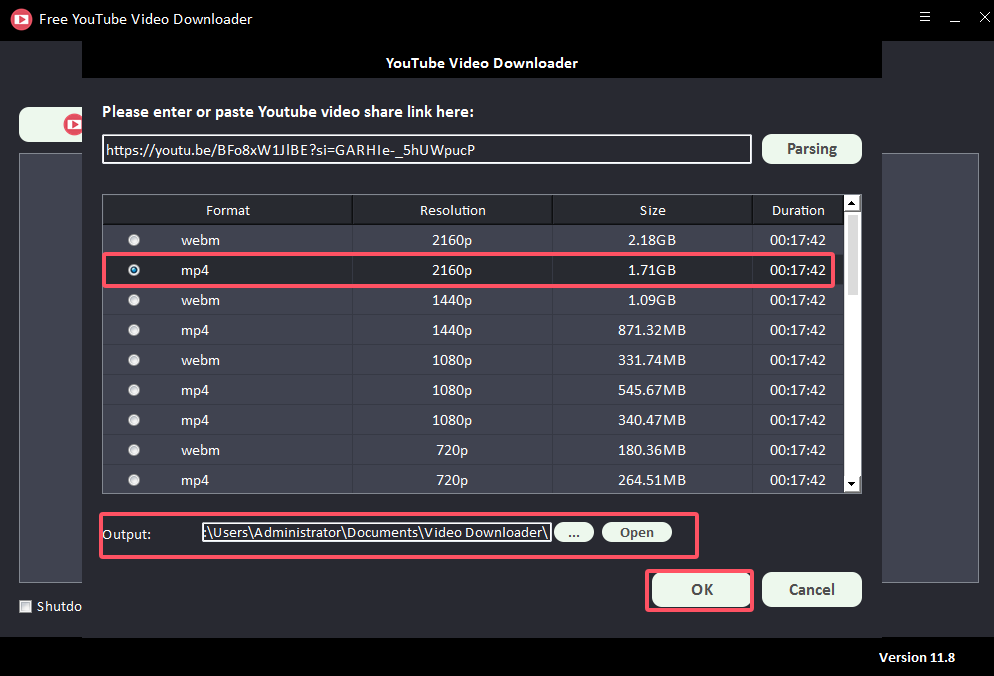Click the Parsing button
994x676 pixels.
(811, 148)
